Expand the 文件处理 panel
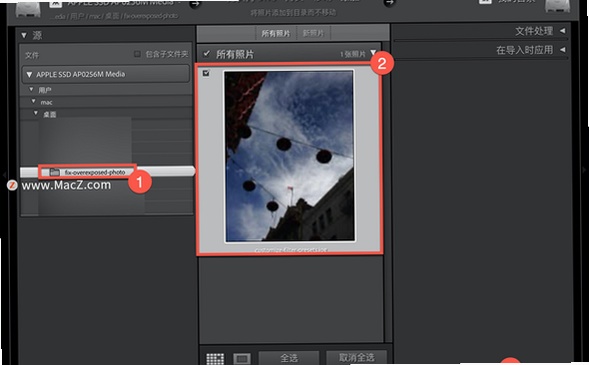 [x=562, y=31]
